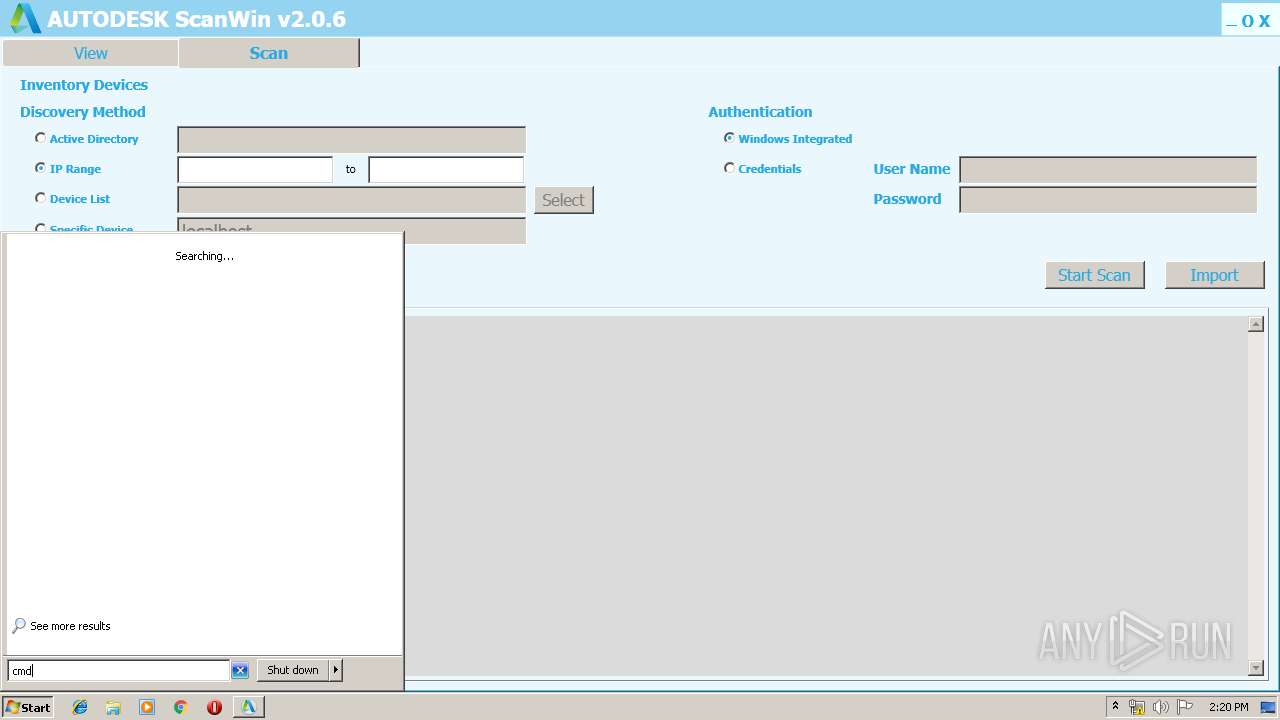Click the Start menu search field containing cmd
Screen dimensions: 1280x720
pos(119,671)
